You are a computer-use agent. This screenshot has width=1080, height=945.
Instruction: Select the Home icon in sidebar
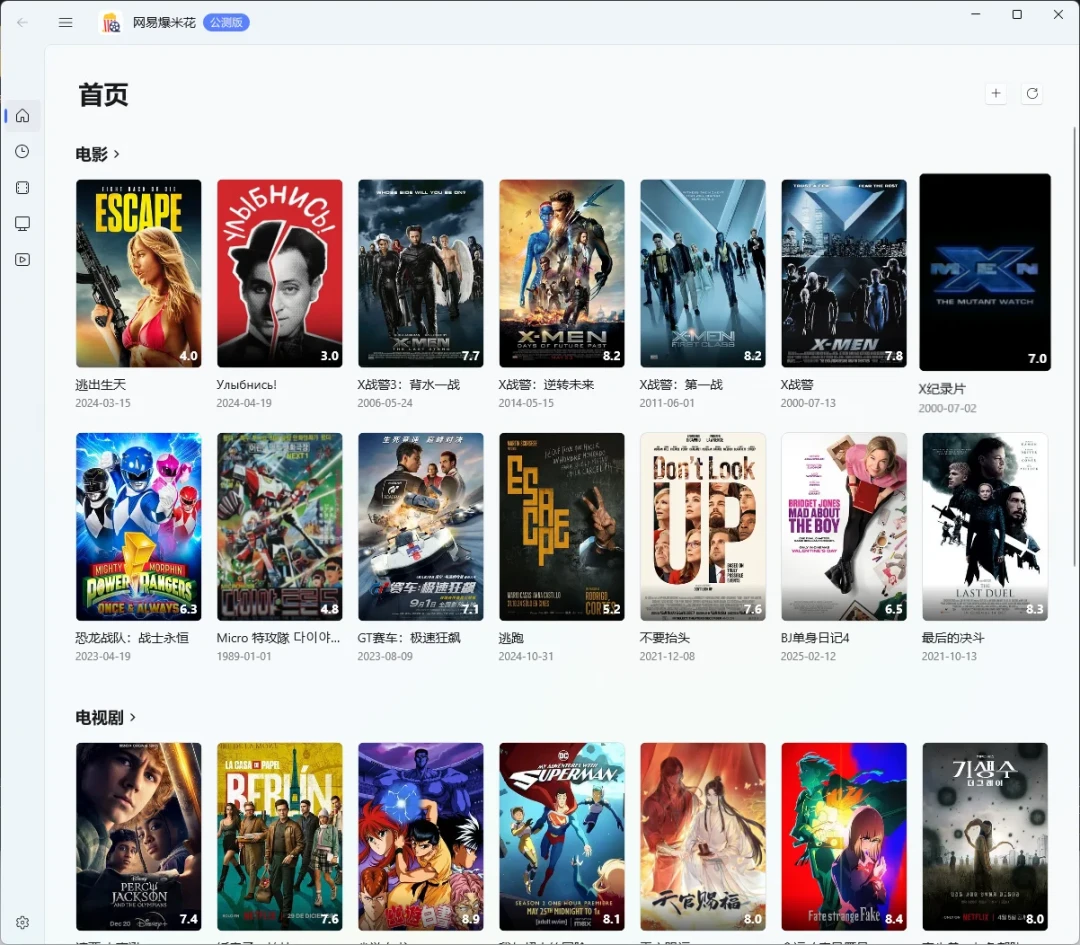pos(22,116)
